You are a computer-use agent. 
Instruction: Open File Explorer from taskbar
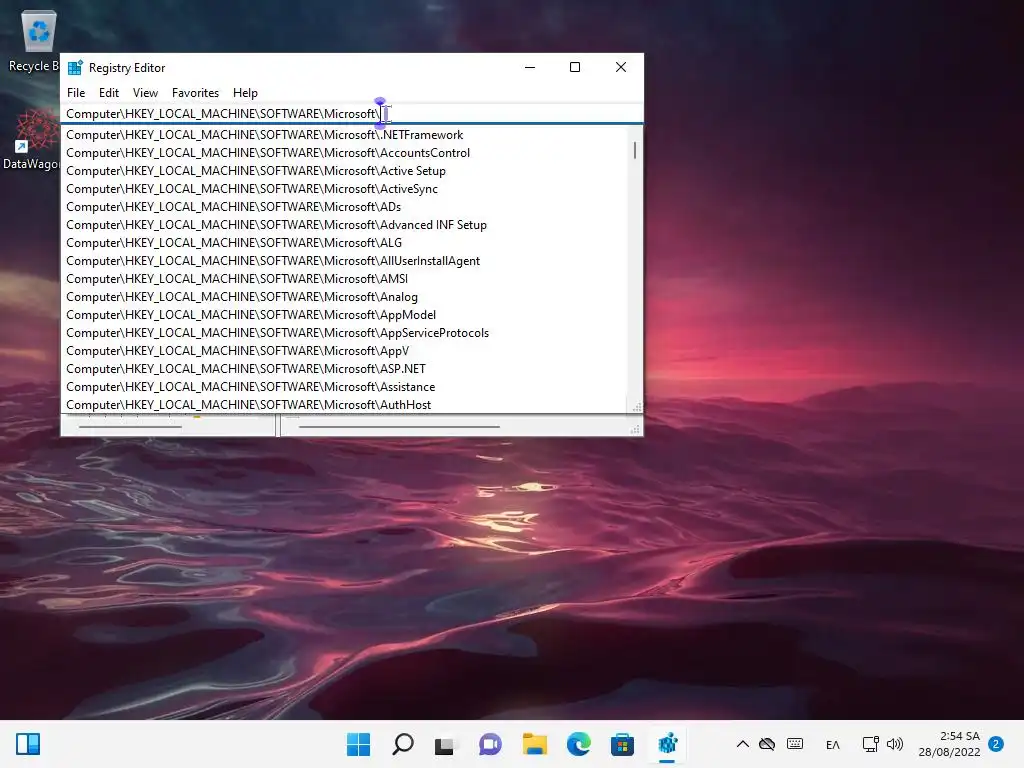click(534, 744)
